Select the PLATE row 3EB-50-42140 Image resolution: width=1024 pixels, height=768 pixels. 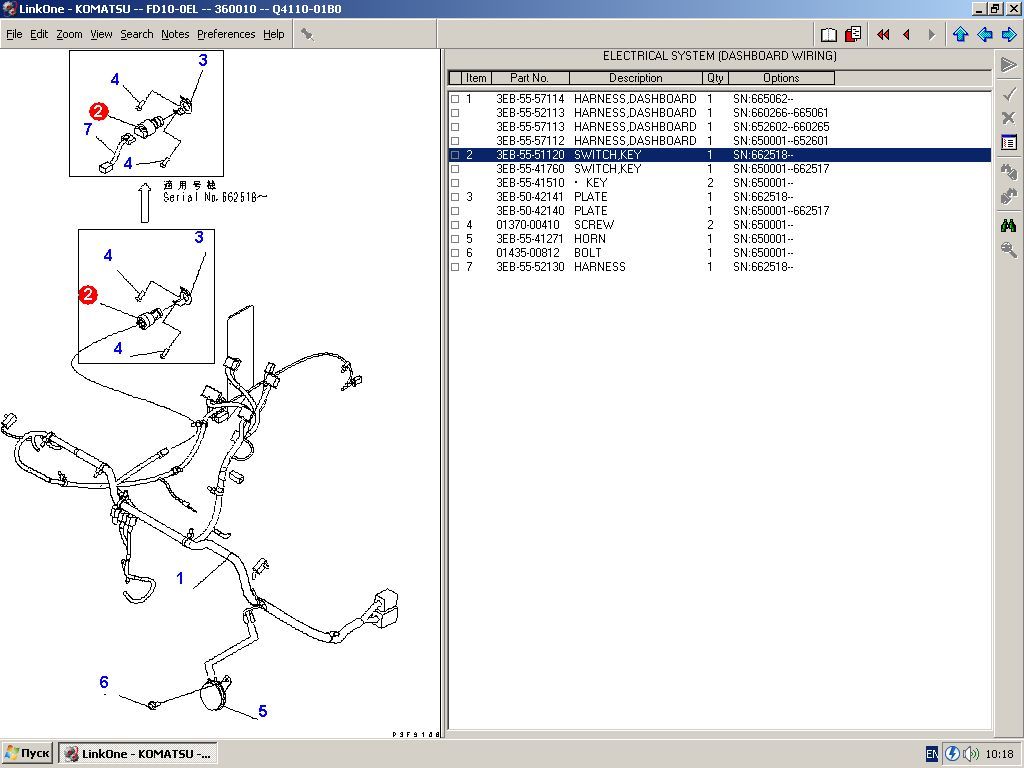tap(720, 211)
